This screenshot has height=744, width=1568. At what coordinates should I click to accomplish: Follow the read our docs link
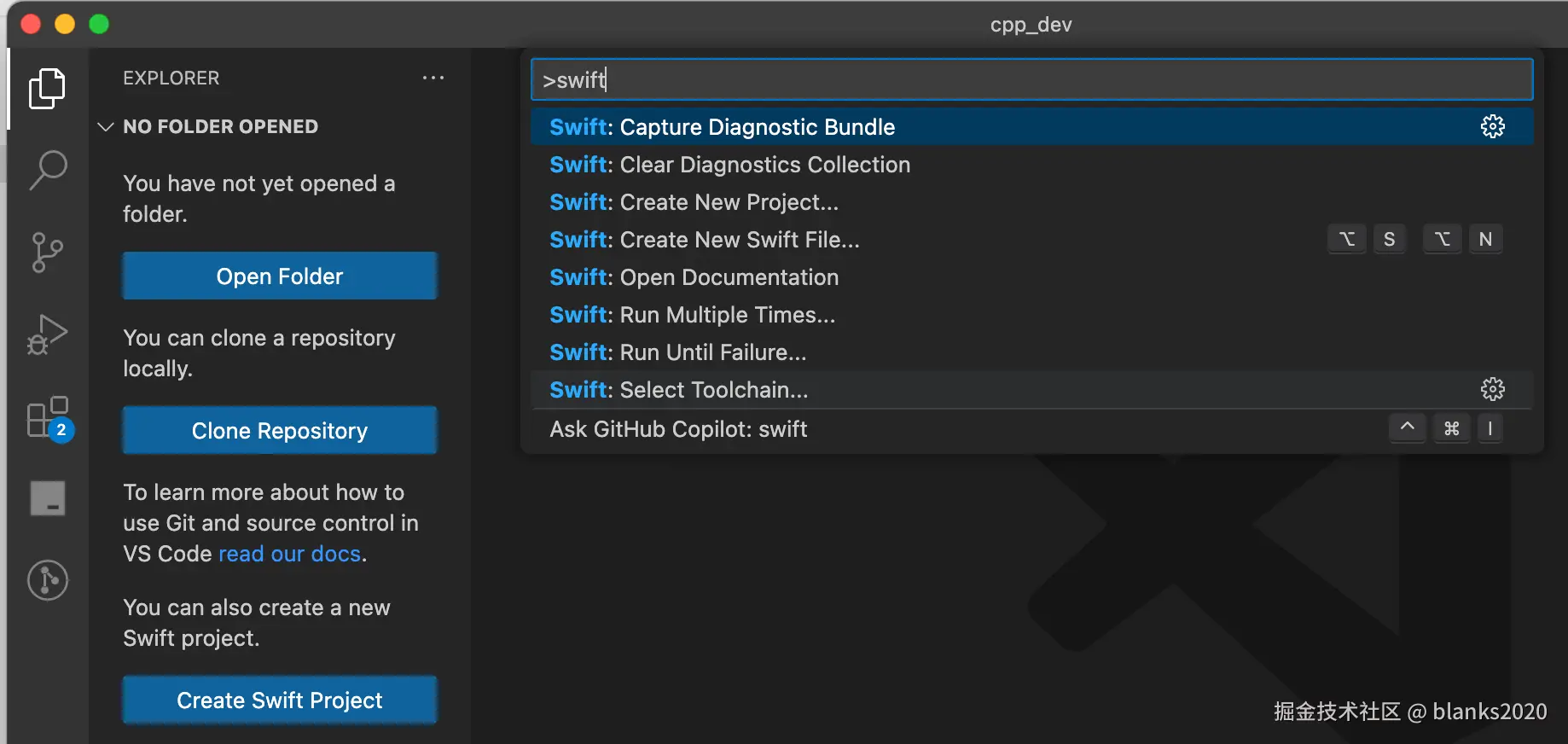click(x=289, y=554)
